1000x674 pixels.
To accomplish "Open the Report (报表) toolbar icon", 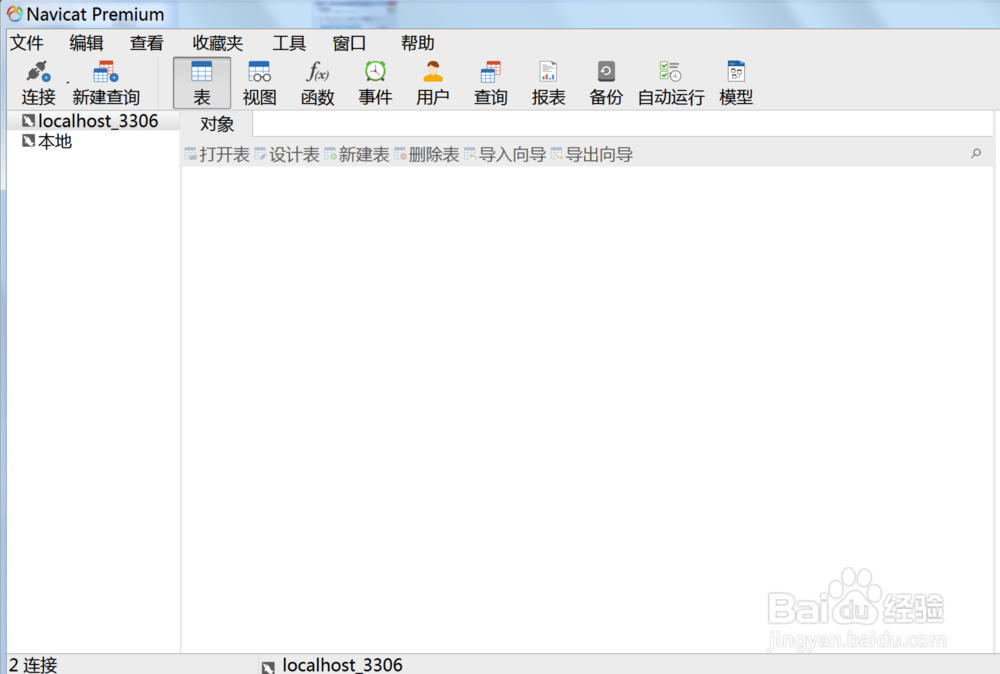I will pyautogui.click(x=548, y=71).
